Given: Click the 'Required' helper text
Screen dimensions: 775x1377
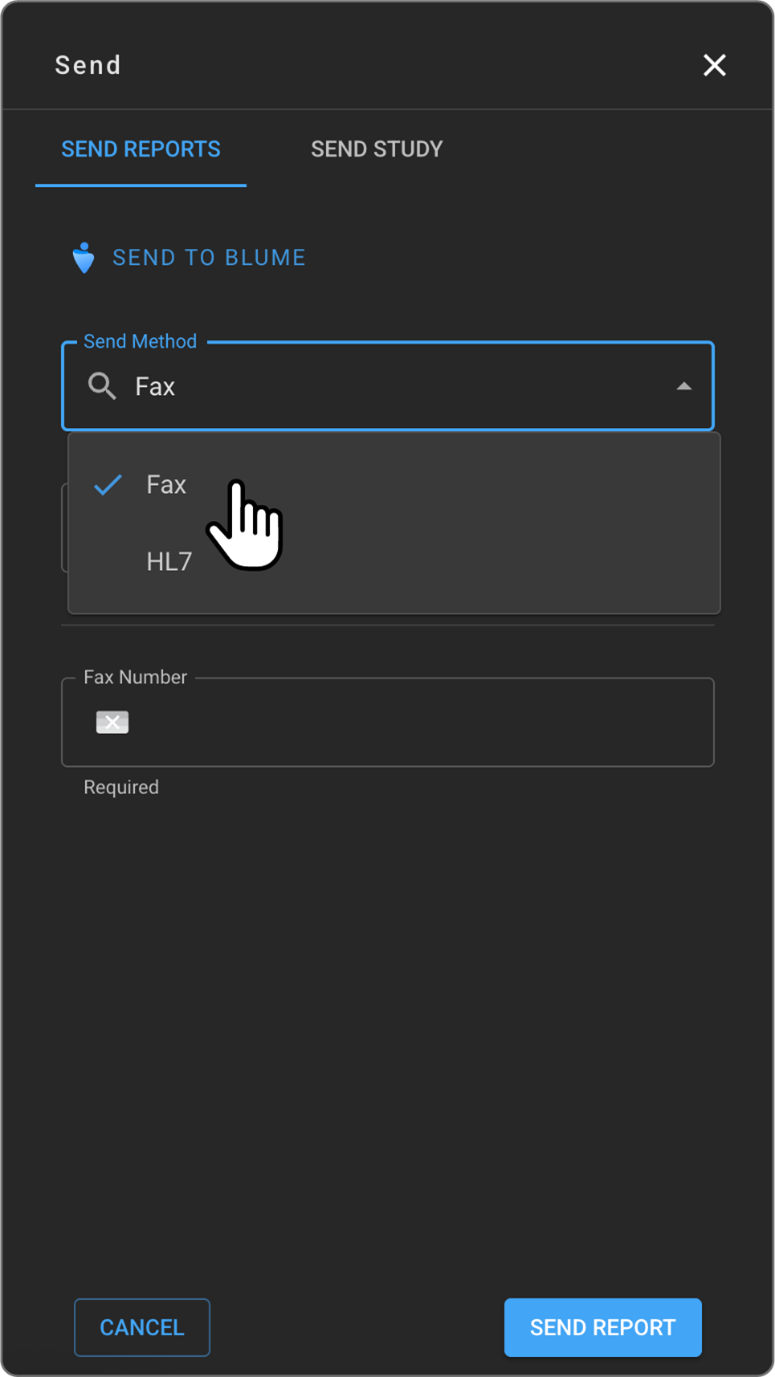Looking at the screenshot, I should (121, 787).
